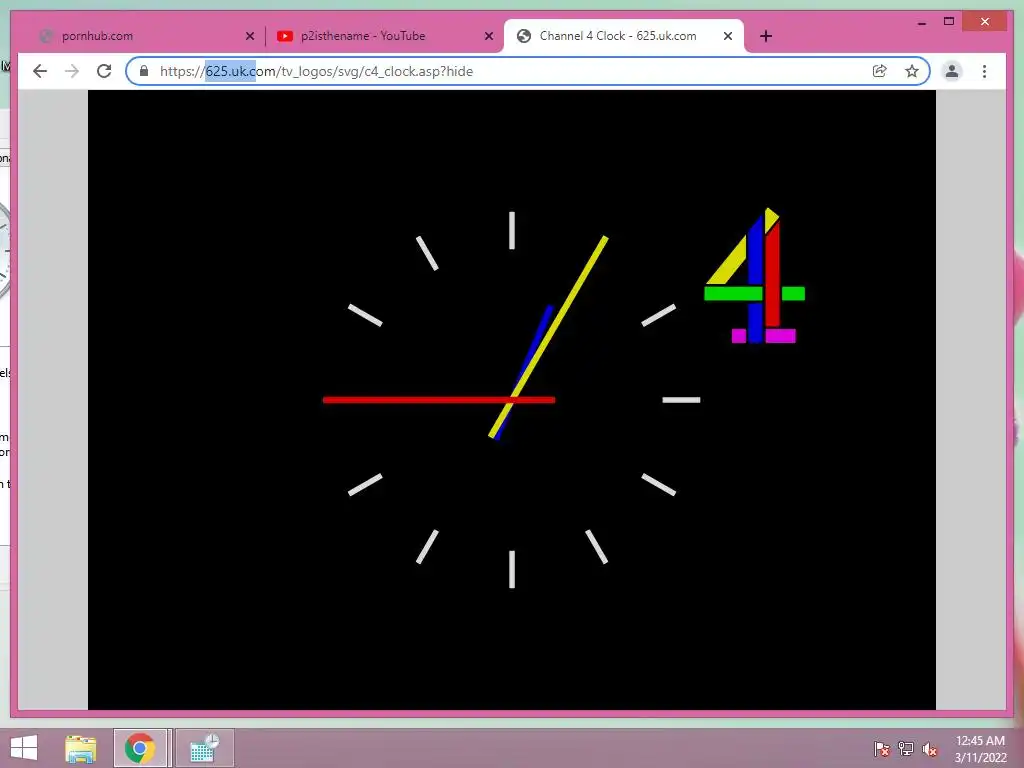Minimize the Chrome window
The image size is (1024, 768).
(921, 22)
